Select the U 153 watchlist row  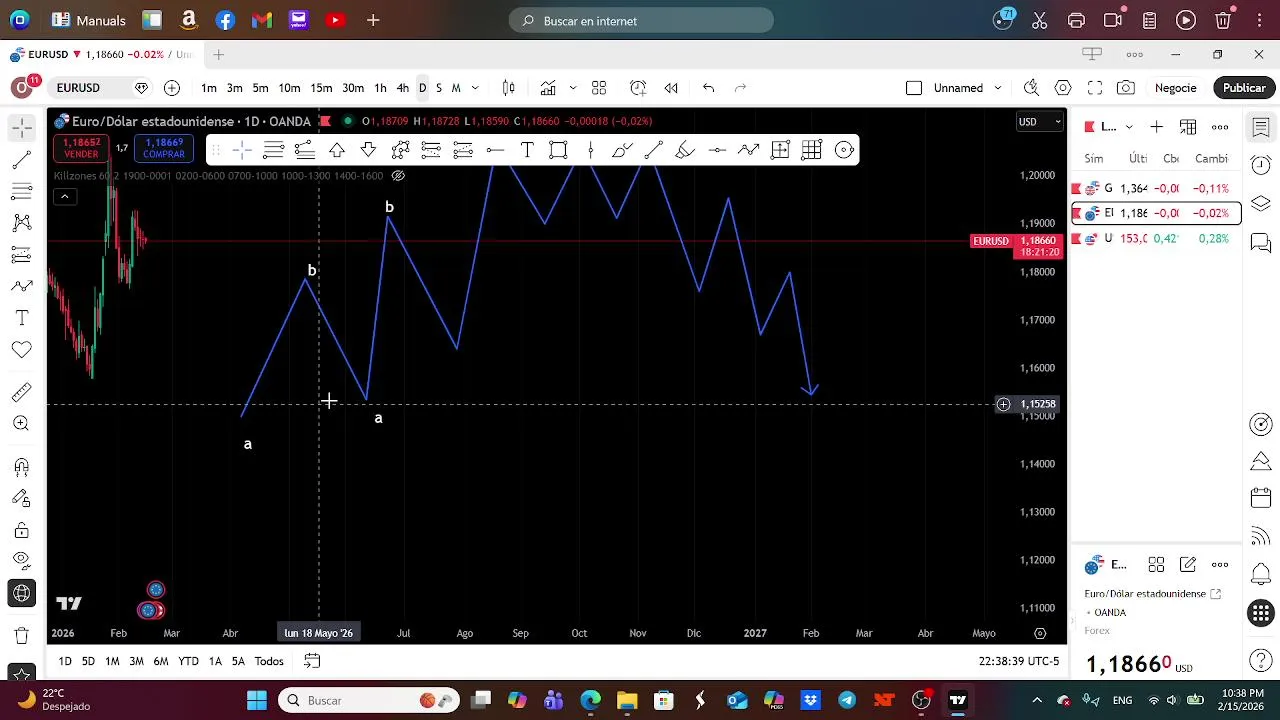pos(1156,238)
